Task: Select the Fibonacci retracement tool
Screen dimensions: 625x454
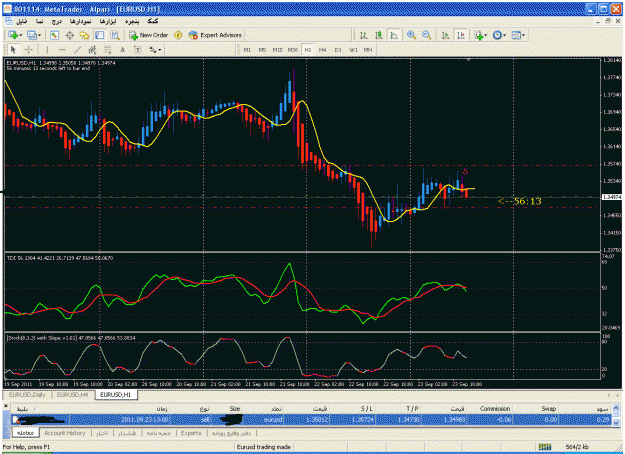Action: point(108,50)
